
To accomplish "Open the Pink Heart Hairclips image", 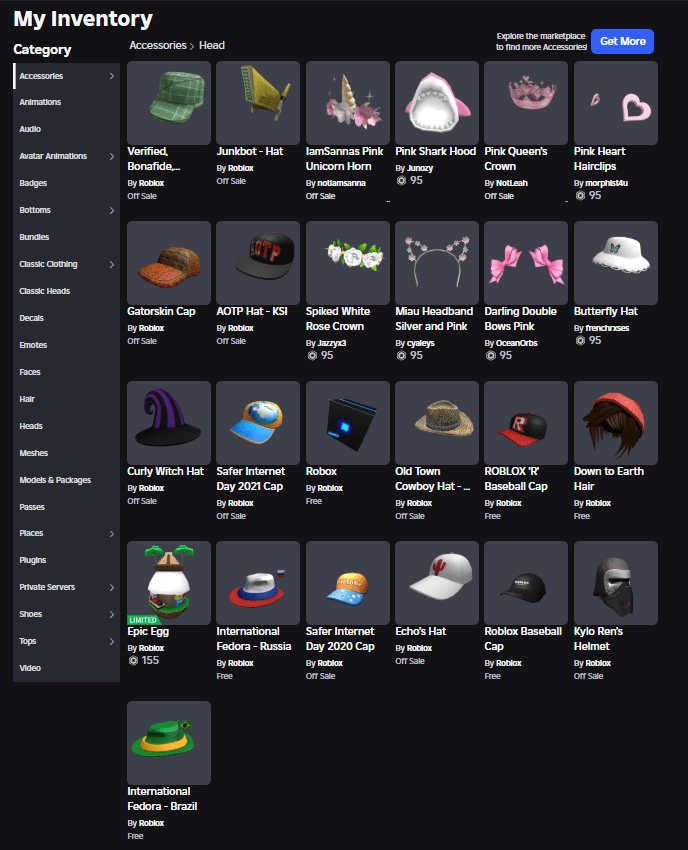I will coord(616,102).
